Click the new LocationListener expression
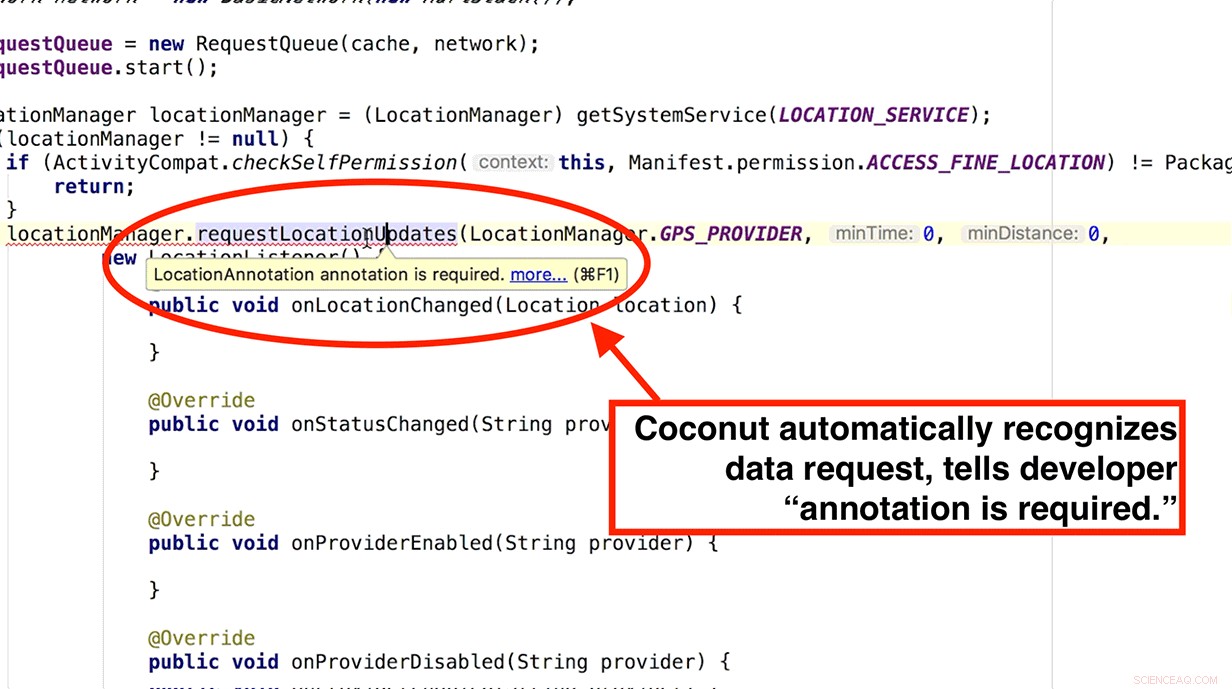 (x=200, y=258)
